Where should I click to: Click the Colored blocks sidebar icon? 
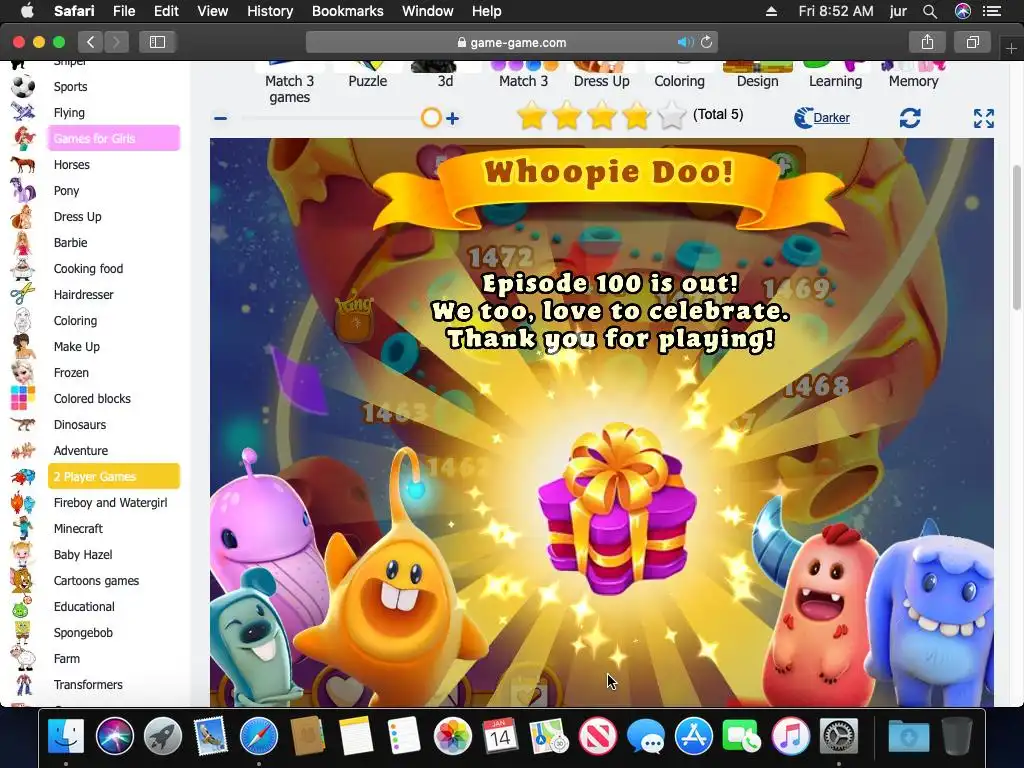click(x=23, y=398)
